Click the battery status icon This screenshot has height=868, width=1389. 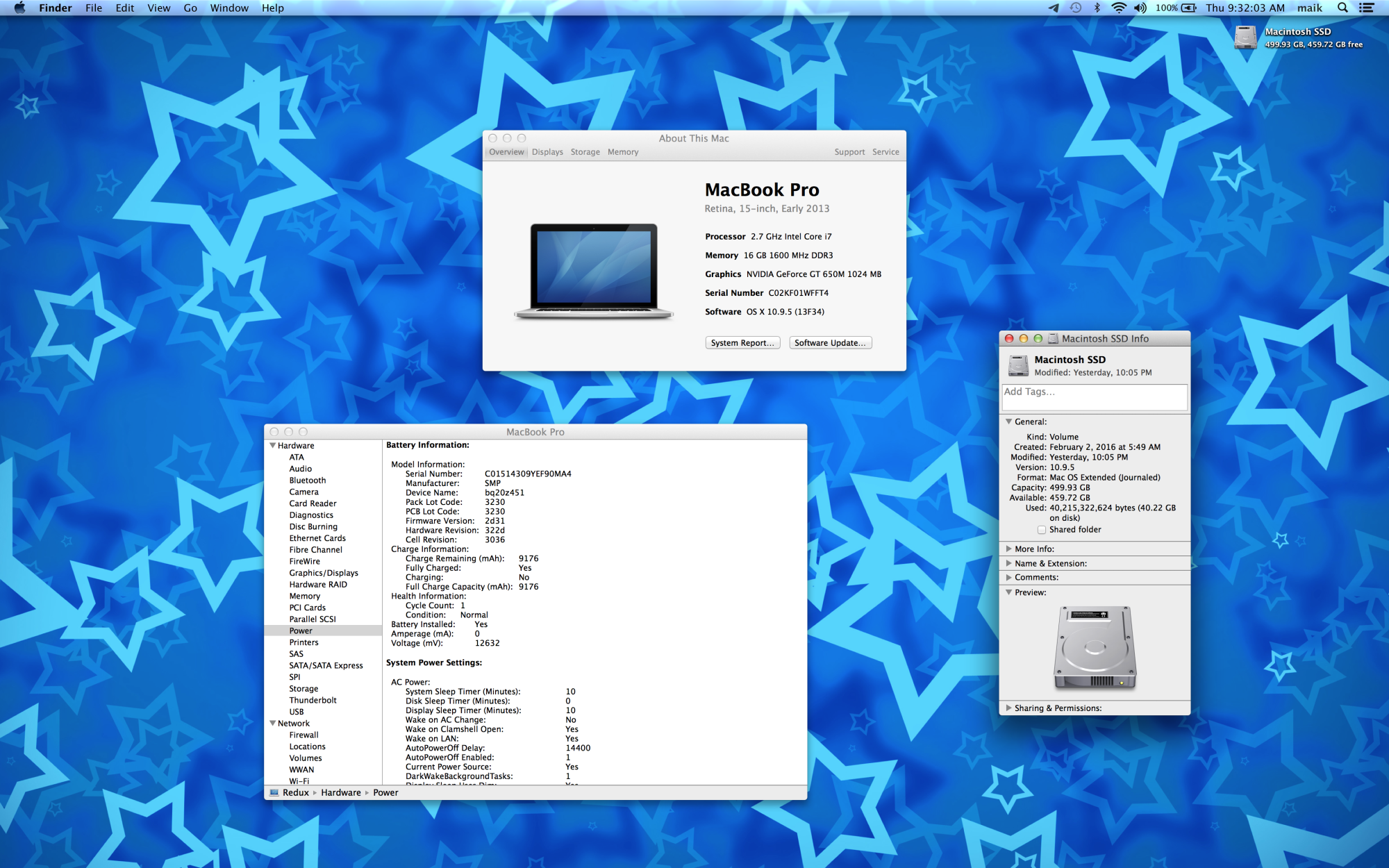[1189, 8]
